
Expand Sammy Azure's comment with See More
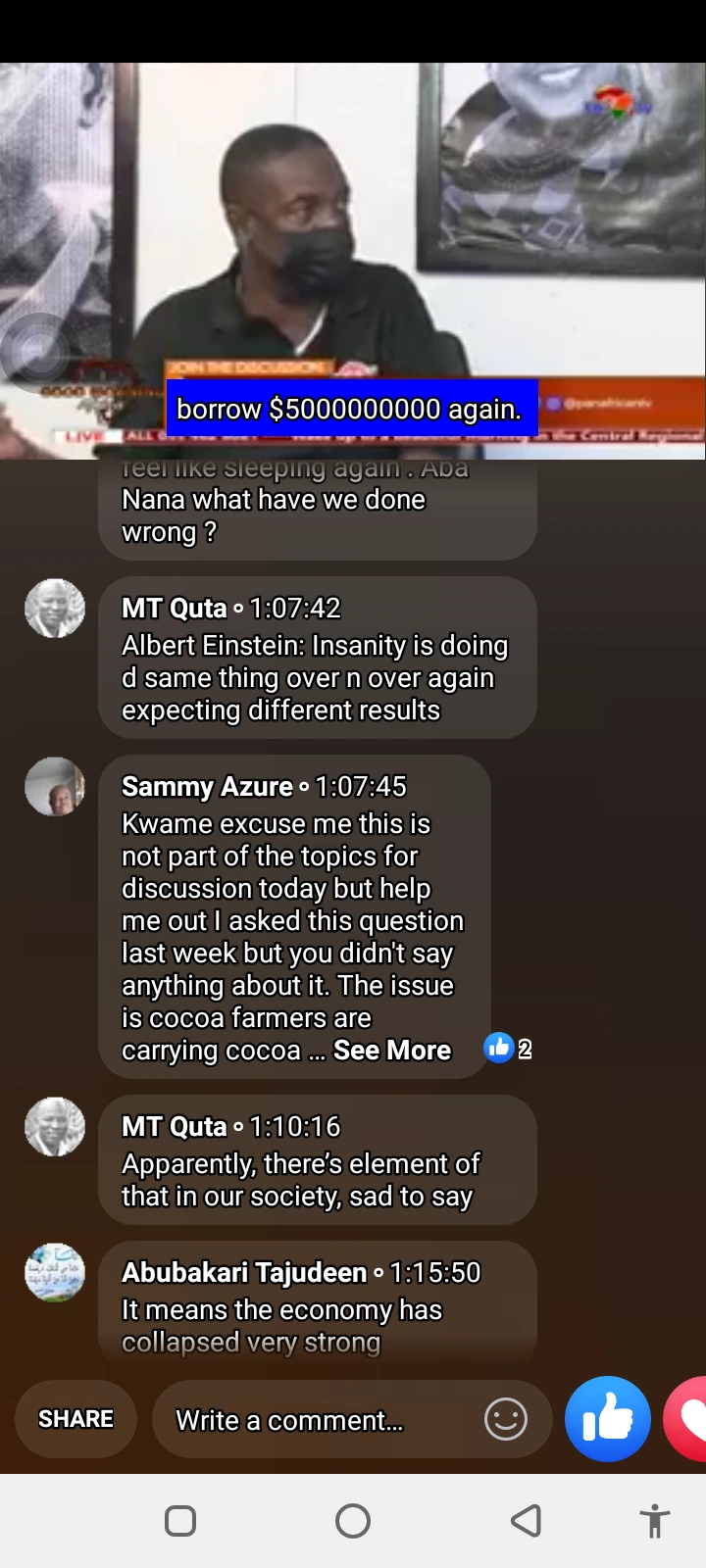click(x=392, y=1050)
